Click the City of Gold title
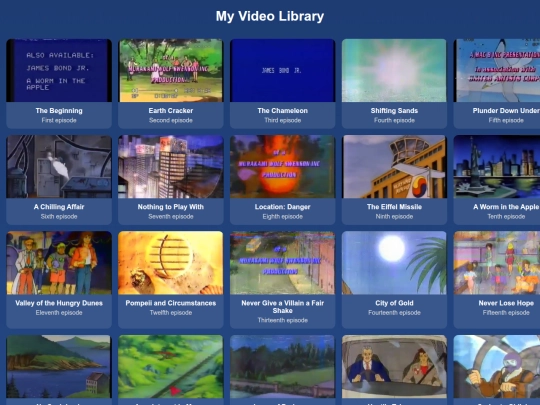 [394, 303]
